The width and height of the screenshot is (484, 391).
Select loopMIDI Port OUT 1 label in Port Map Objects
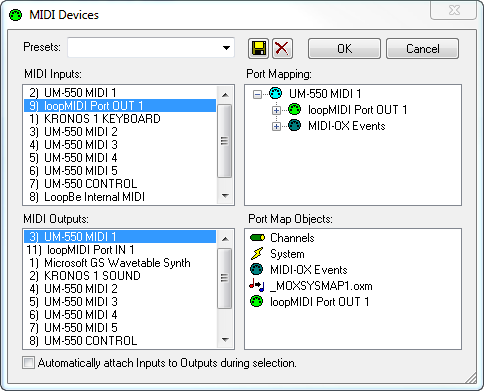click(320, 302)
